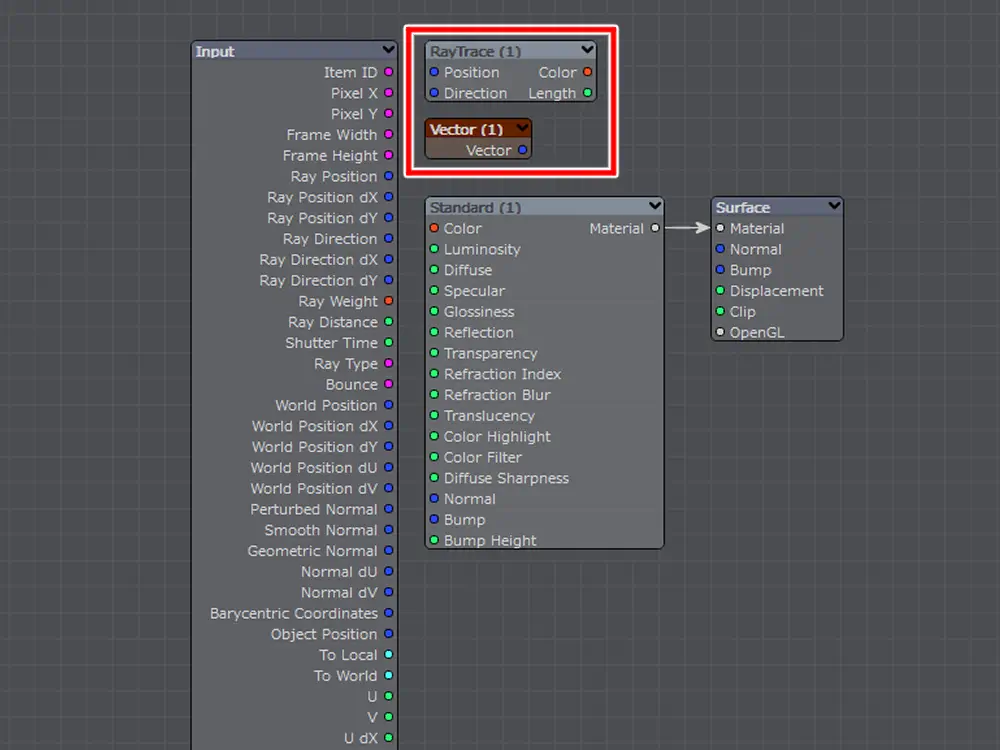Image resolution: width=1000 pixels, height=750 pixels.
Task: Select the Vector (1) node title bar
Action: (466, 129)
